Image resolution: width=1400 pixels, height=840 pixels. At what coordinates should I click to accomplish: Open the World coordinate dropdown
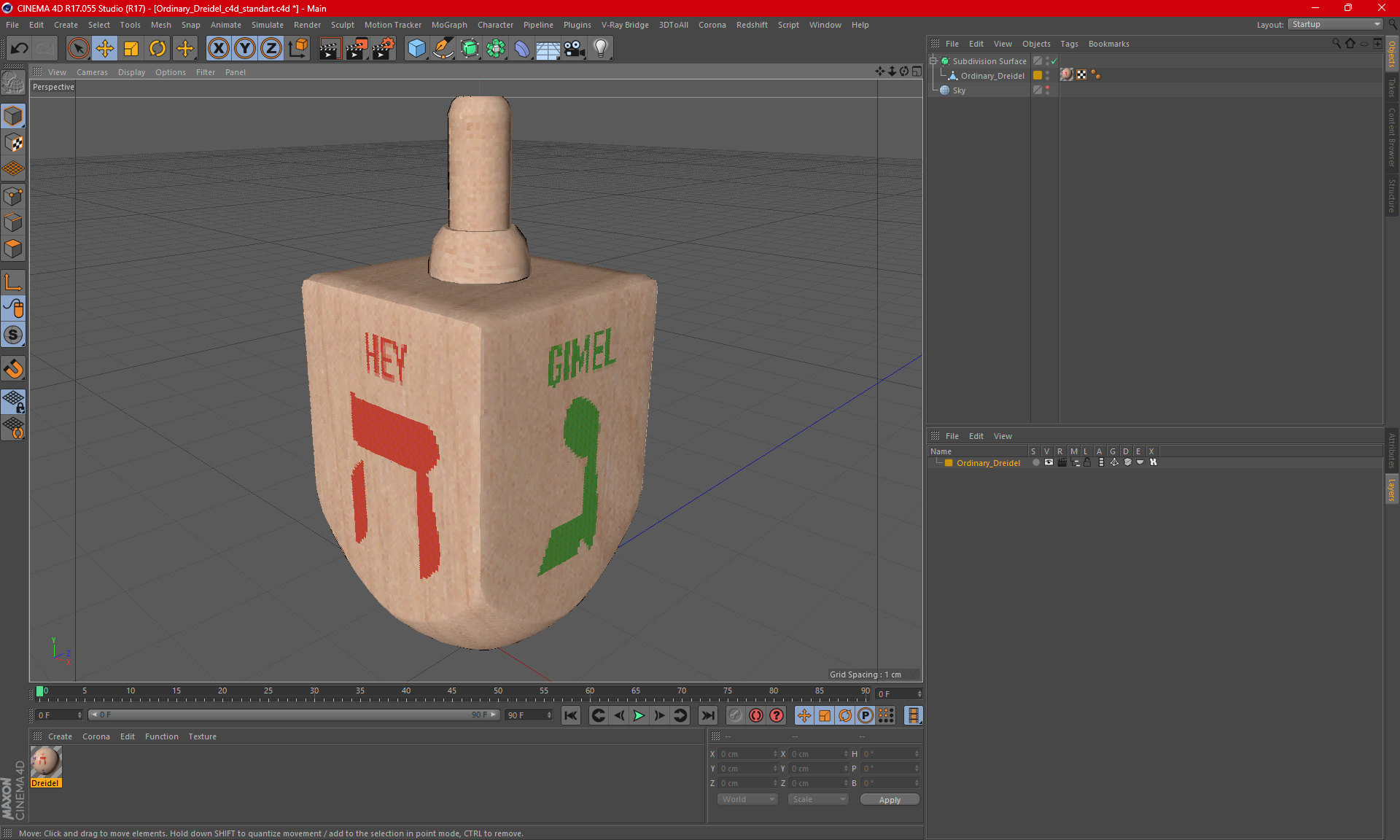pyautogui.click(x=747, y=799)
